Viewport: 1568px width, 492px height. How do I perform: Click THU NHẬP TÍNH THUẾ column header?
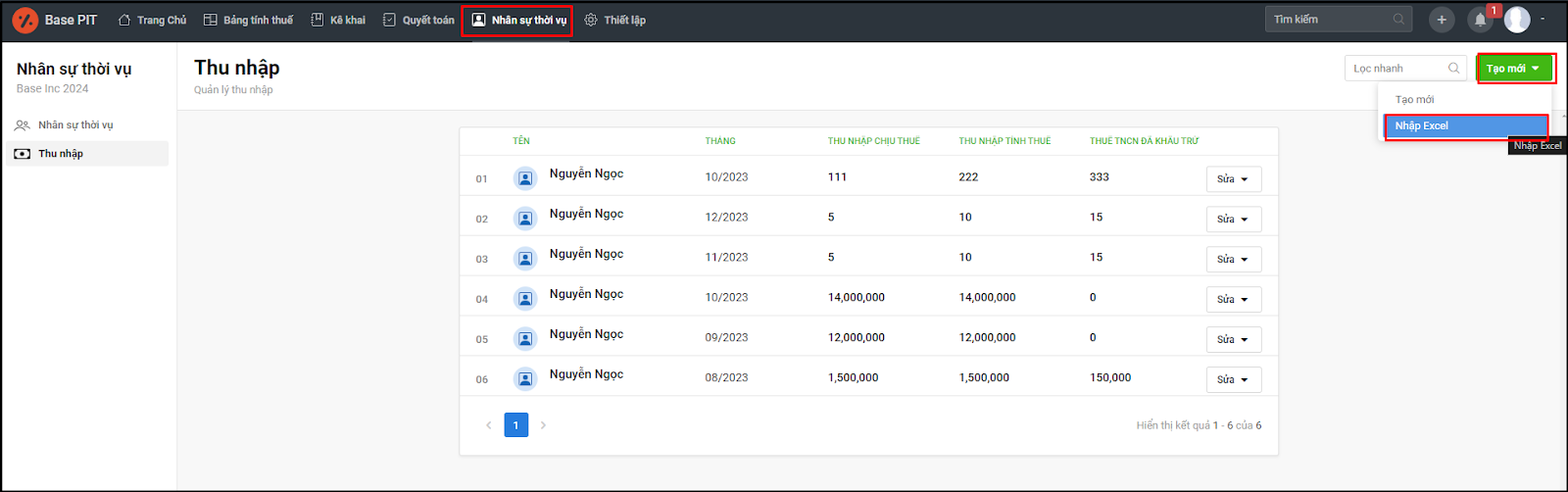pos(1004,141)
